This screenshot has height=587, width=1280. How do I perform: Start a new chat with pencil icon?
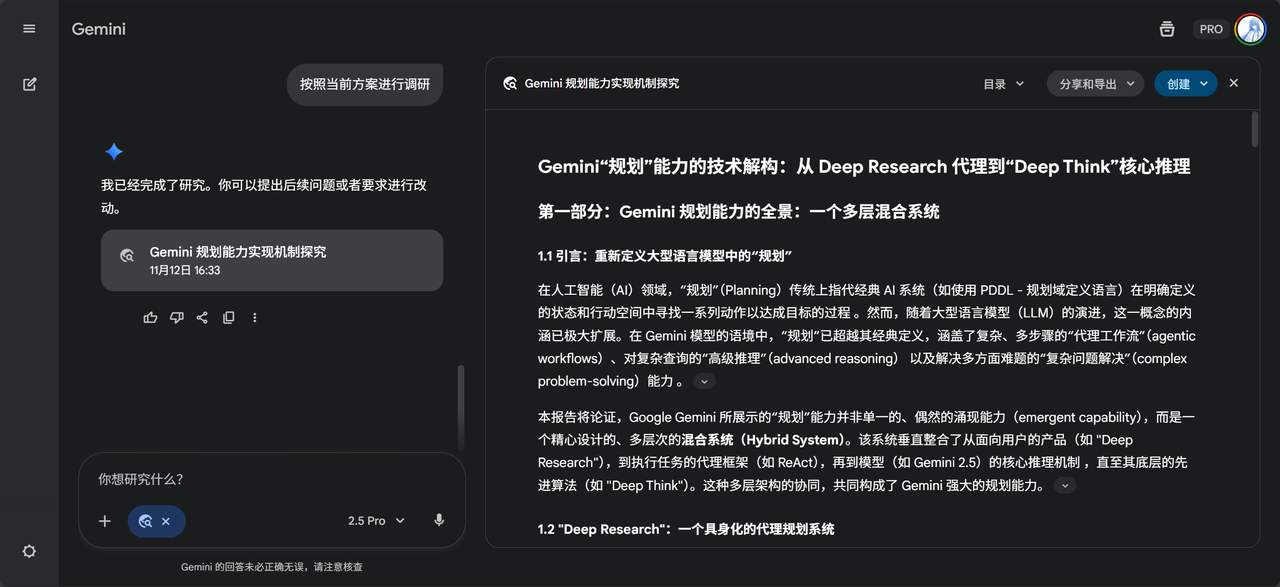[x=29, y=84]
